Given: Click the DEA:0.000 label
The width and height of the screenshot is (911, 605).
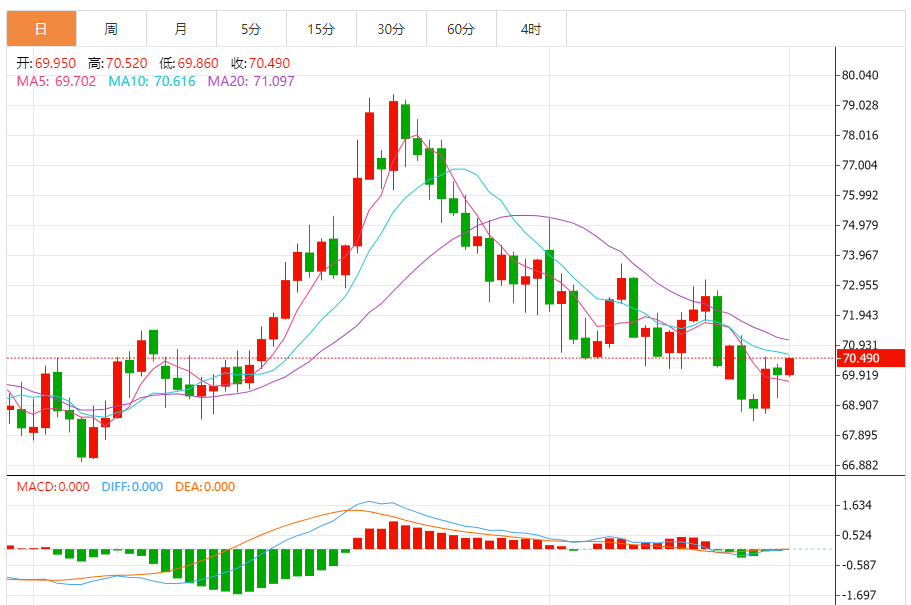Looking at the screenshot, I should pos(205,487).
